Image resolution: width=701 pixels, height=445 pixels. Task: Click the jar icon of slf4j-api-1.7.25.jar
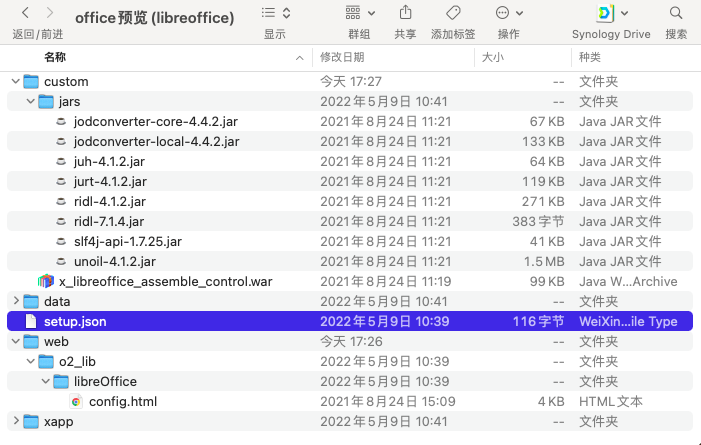tap(61, 242)
